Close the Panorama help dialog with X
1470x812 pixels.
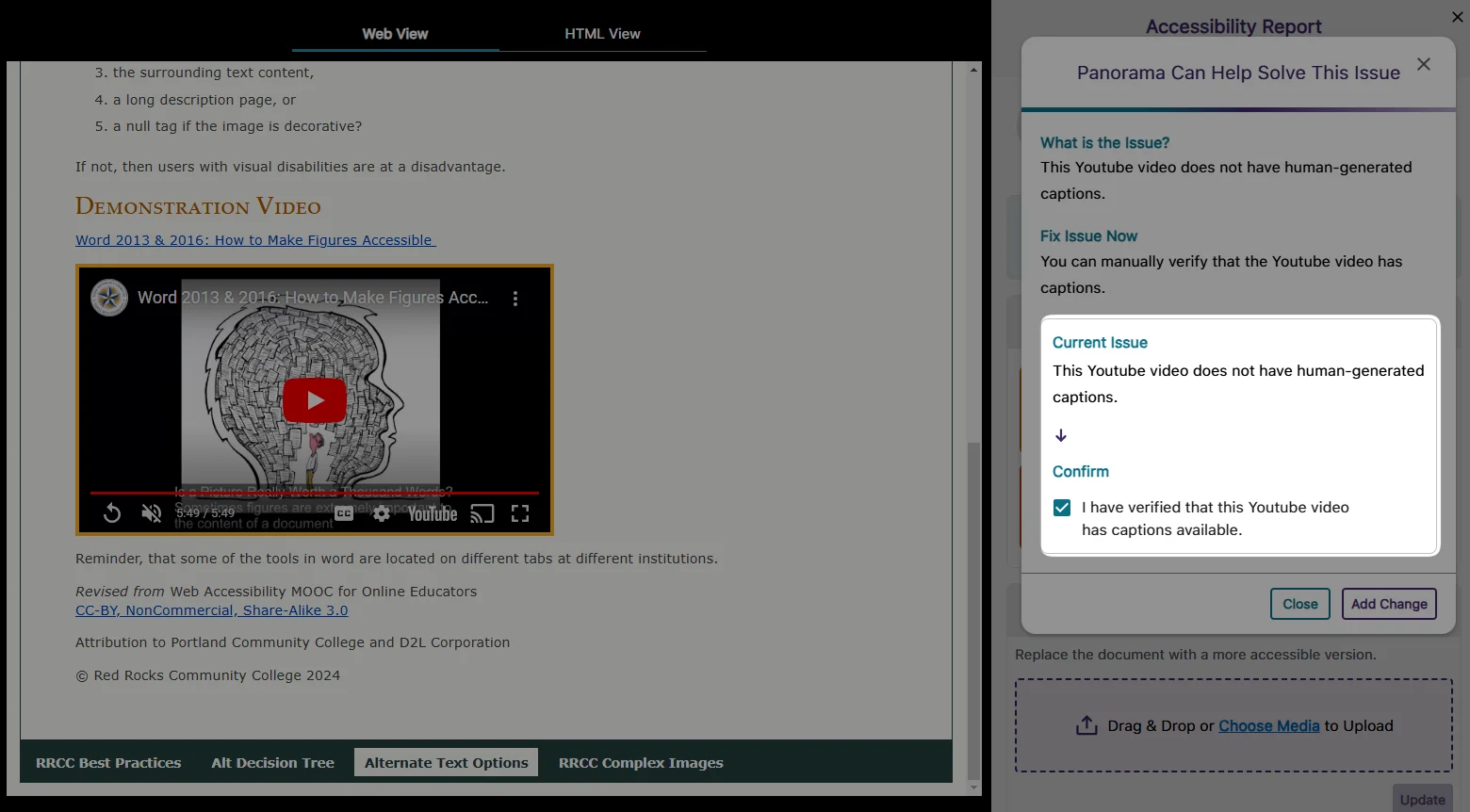(x=1423, y=64)
